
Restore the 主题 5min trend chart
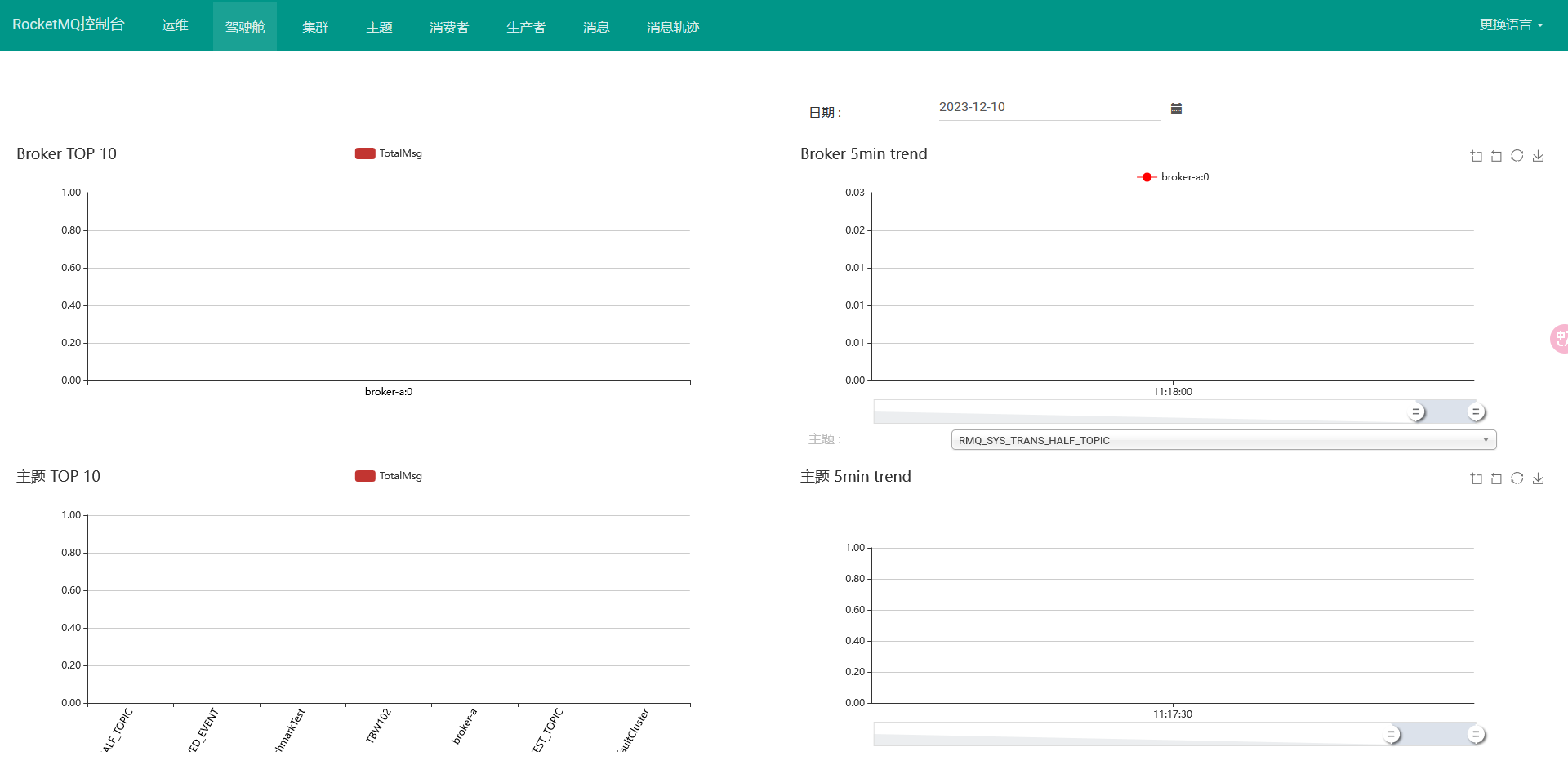pyautogui.click(x=1517, y=478)
